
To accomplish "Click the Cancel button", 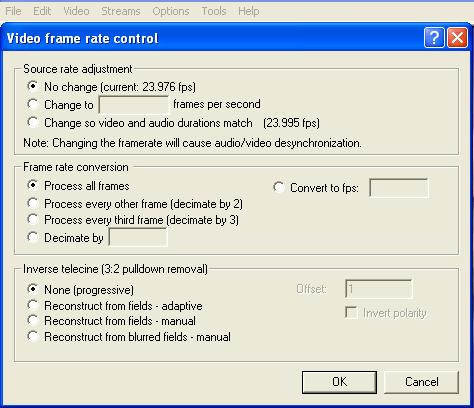I will coord(422,382).
